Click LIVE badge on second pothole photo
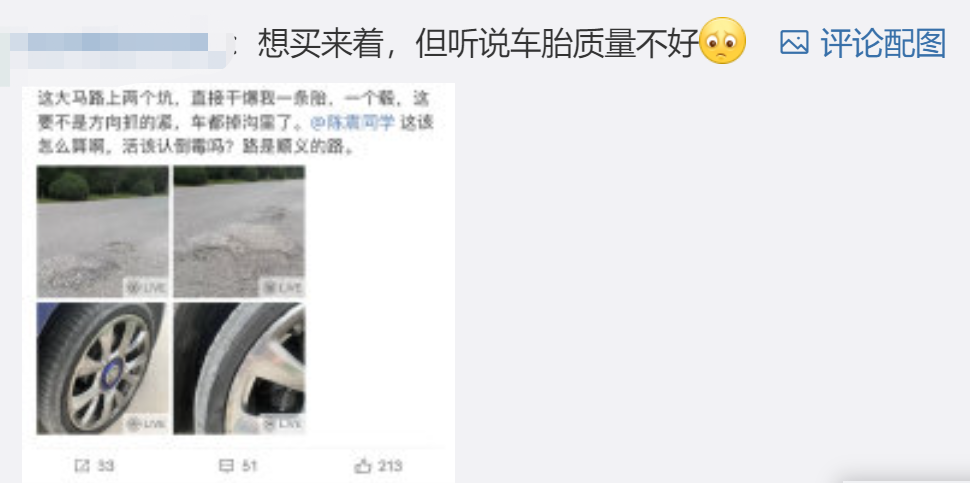Screen dimensions: 970x483 283,288
